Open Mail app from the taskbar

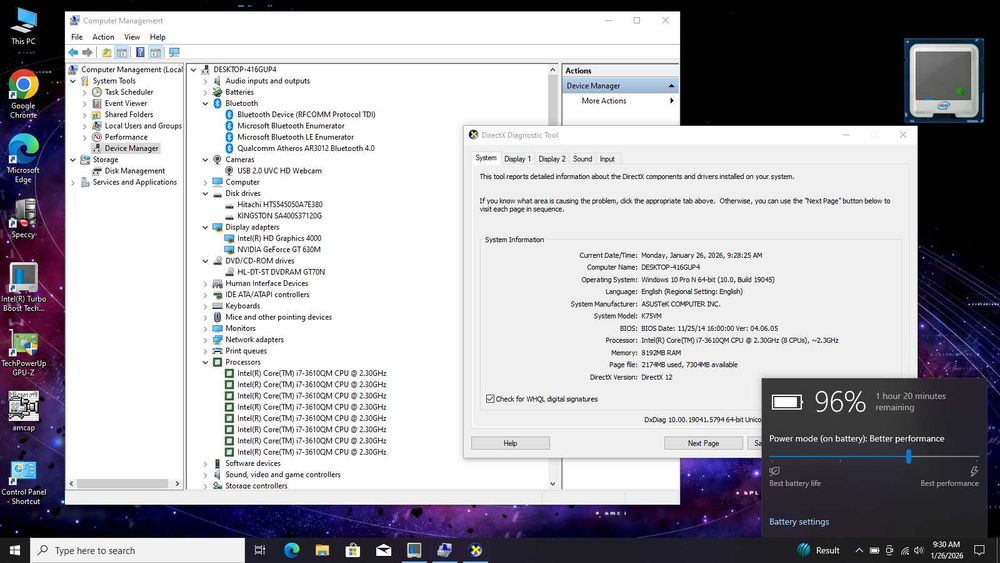point(383,550)
